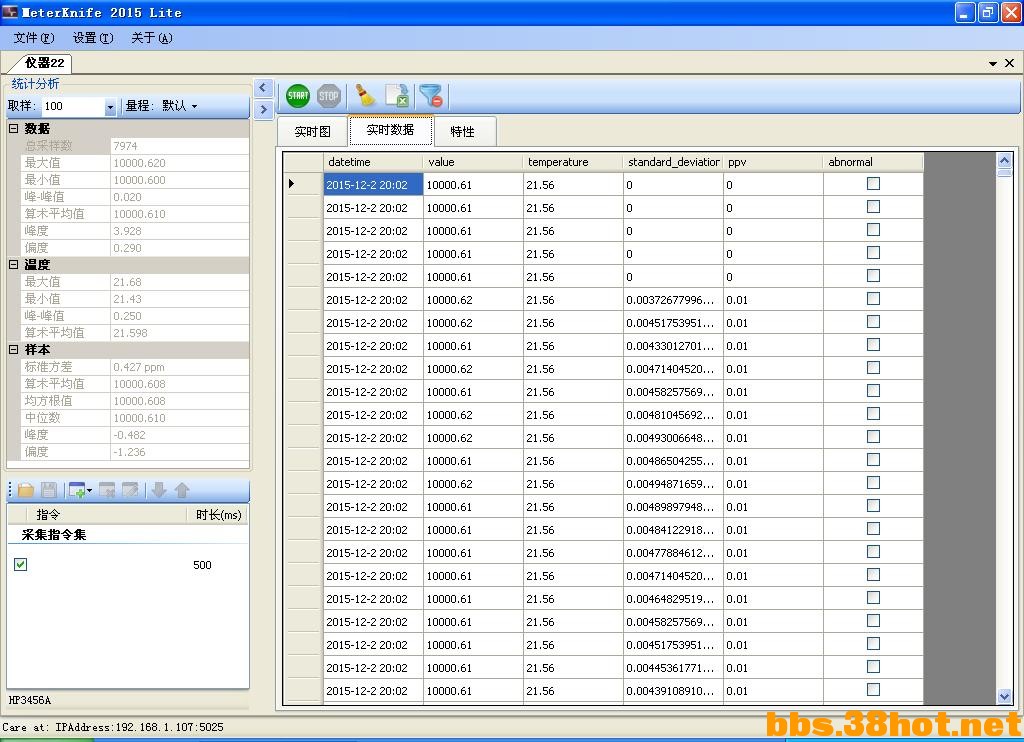Click into the 取样 input showing 100
The width and height of the screenshot is (1024, 742).
[72, 106]
